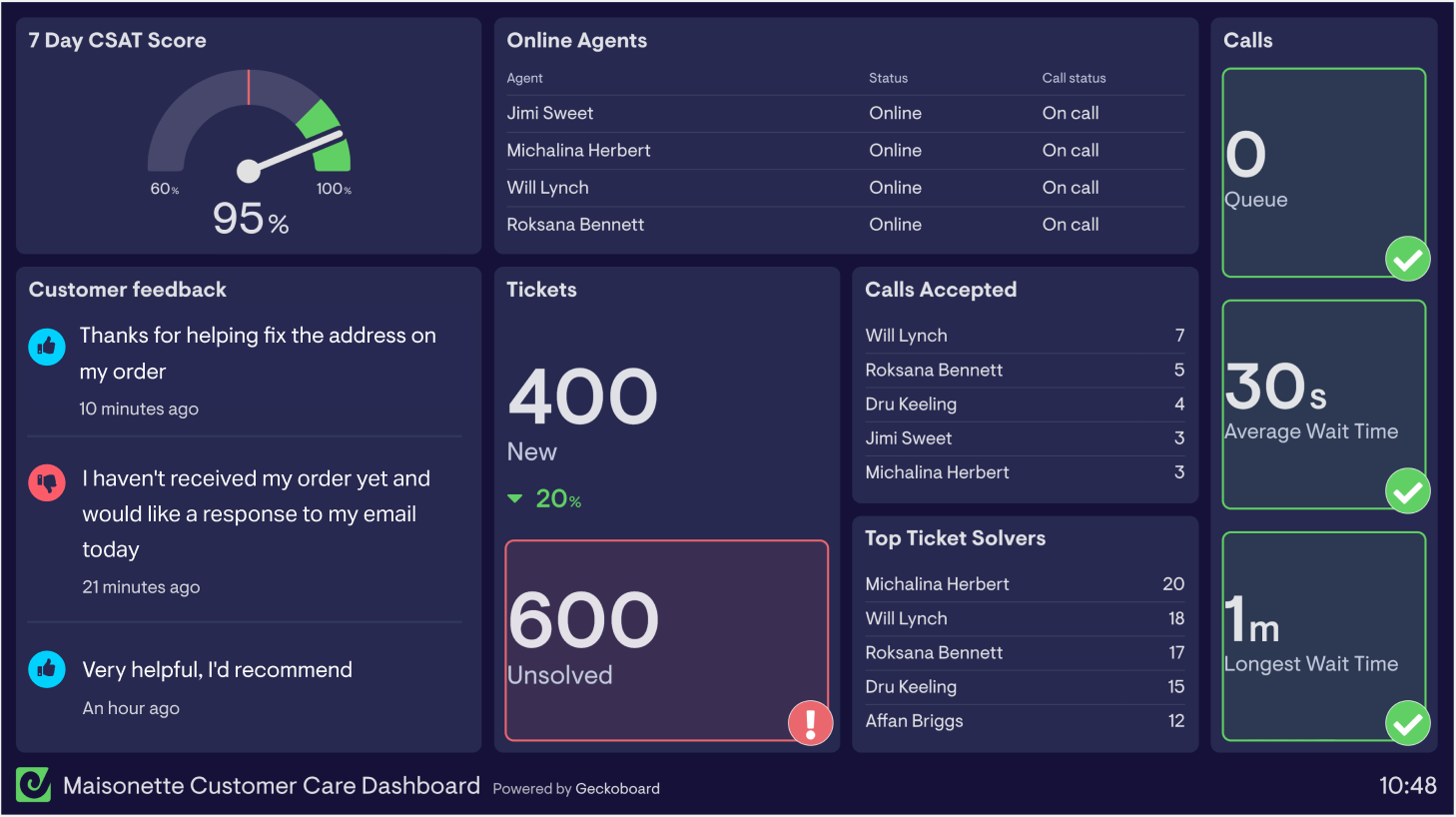Open the Geckoboard link in footer
1456x817 pixels.
tap(617, 789)
